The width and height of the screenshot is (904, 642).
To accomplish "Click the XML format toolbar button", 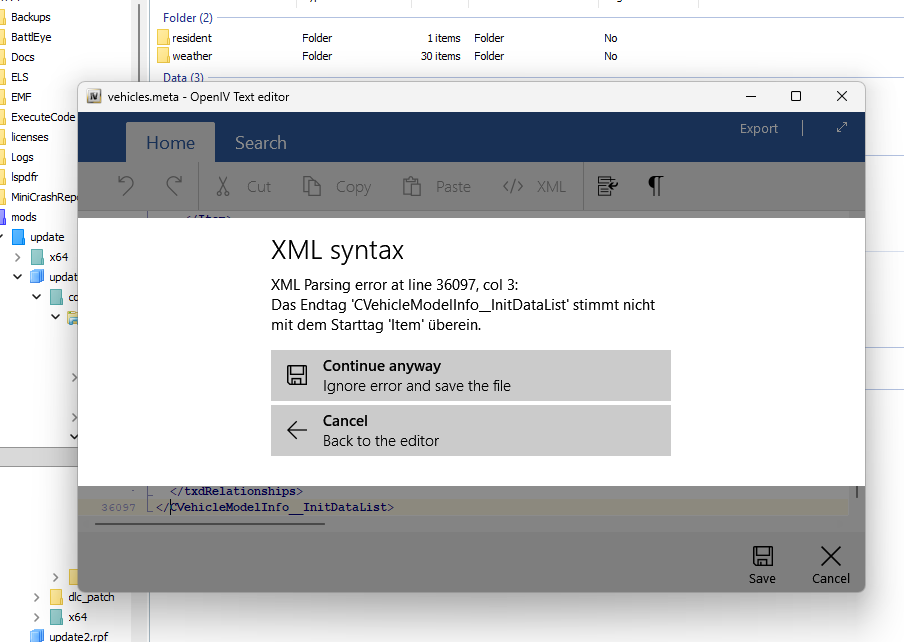I will (x=534, y=186).
